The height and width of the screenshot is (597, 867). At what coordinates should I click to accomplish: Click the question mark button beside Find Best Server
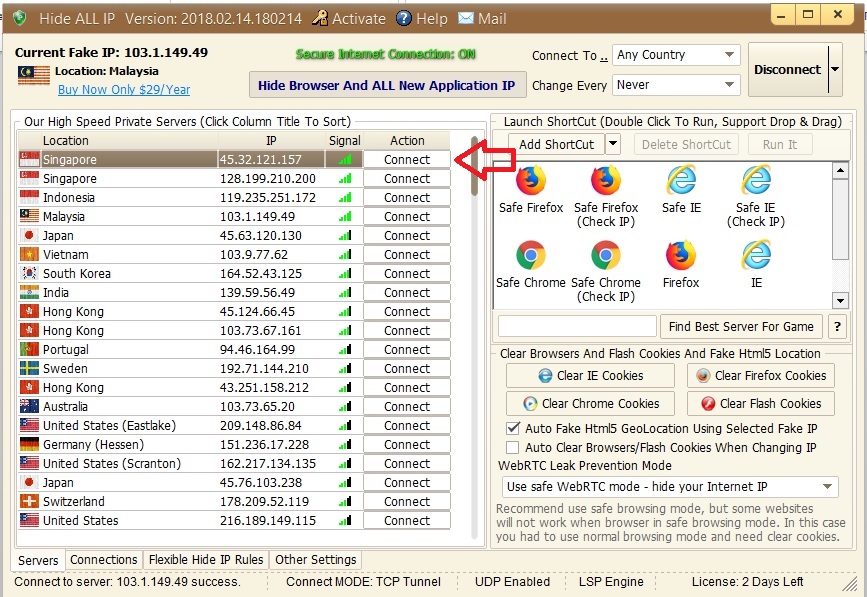click(x=837, y=327)
